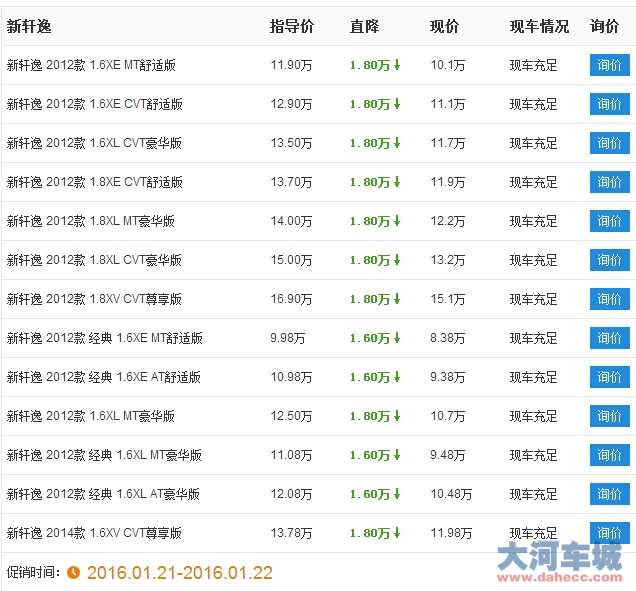Screen dimensions: 636x591
Task: Click guide price 13.78万
Action: (291, 533)
